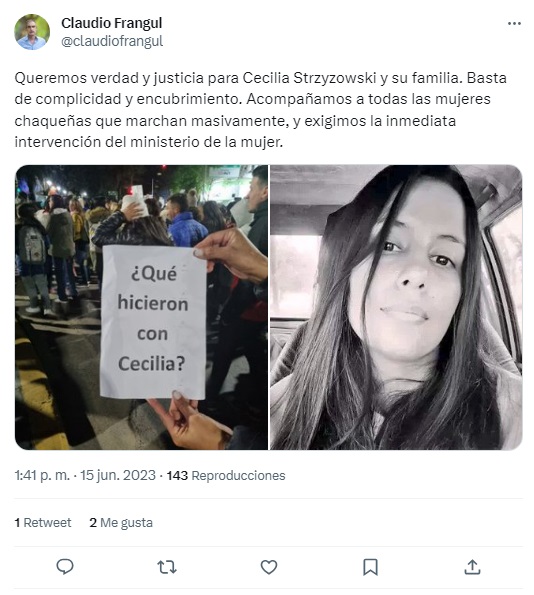Click the 1:41 p. m. timestamp
Viewport: 534px width, 595px height.
point(42,475)
